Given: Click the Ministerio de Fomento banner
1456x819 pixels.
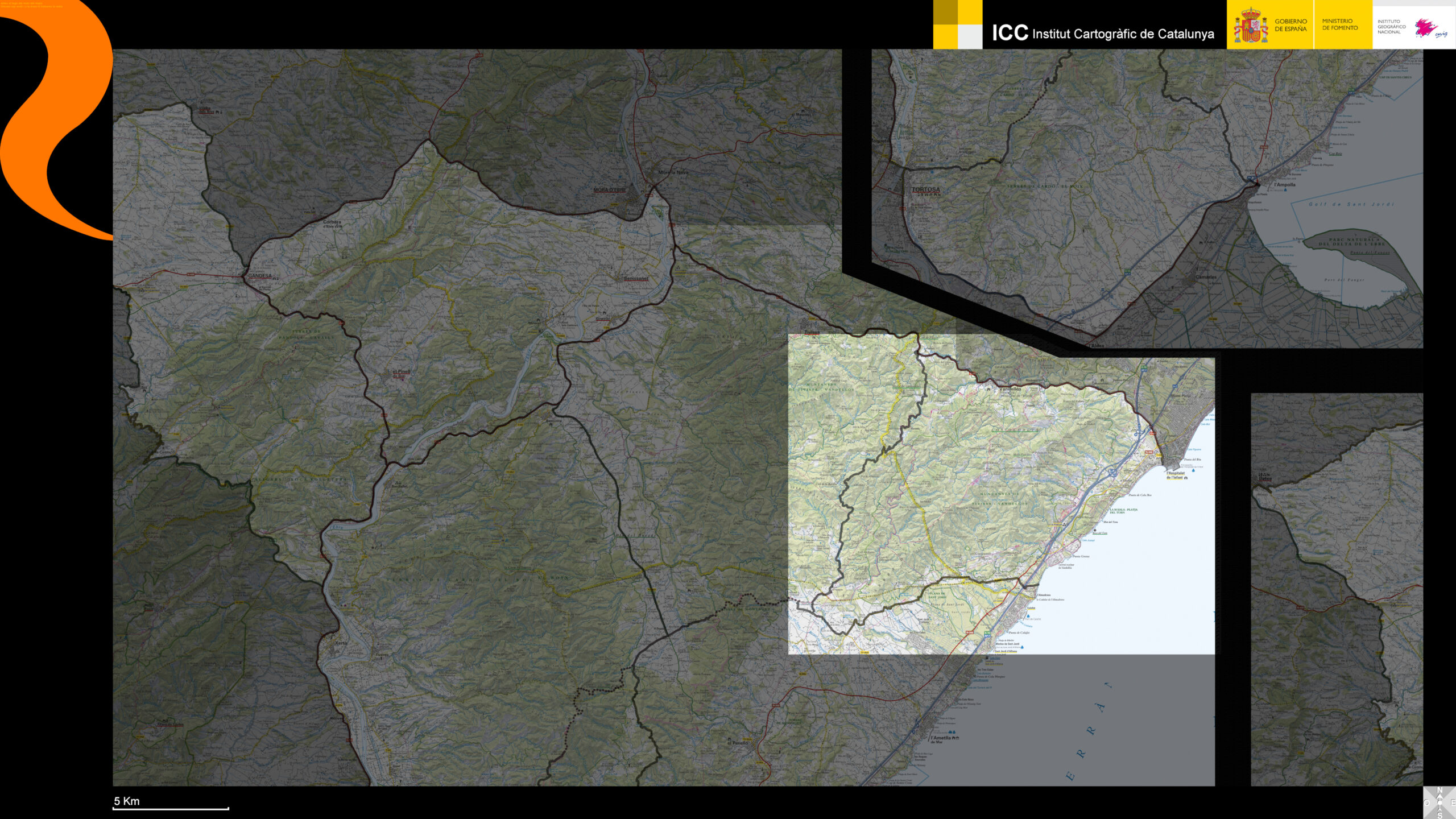Looking at the screenshot, I should pos(1340,24).
